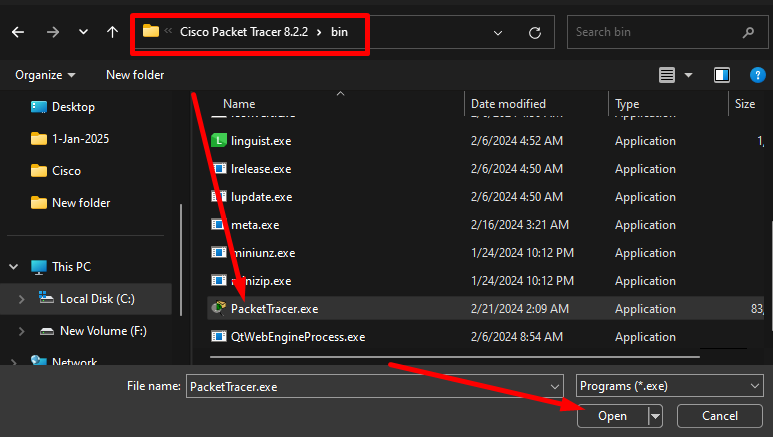The image size is (773, 437).
Task: Sort by the Size column header
Action: point(745,104)
